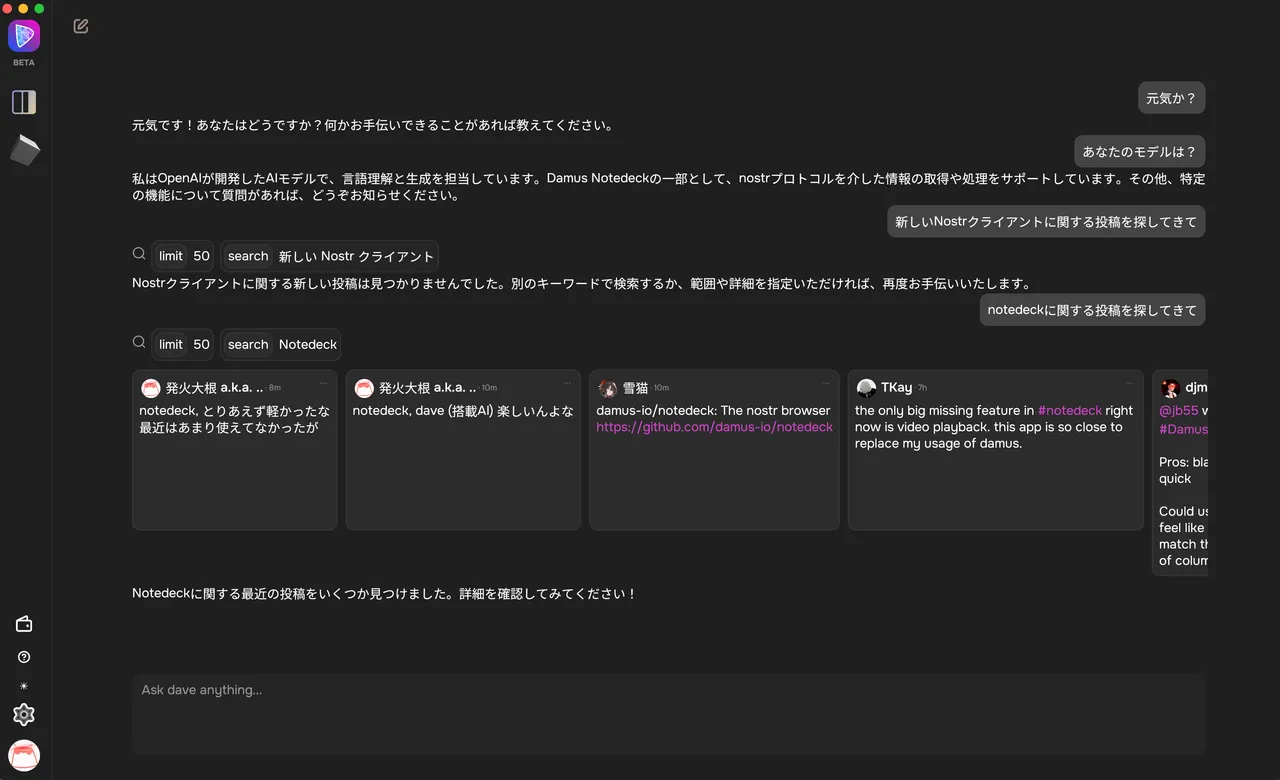Click the "notedeckに関する投稿を探してきて" message bubble
The width and height of the screenshot is (1280, 780).
click(1092, 310)
